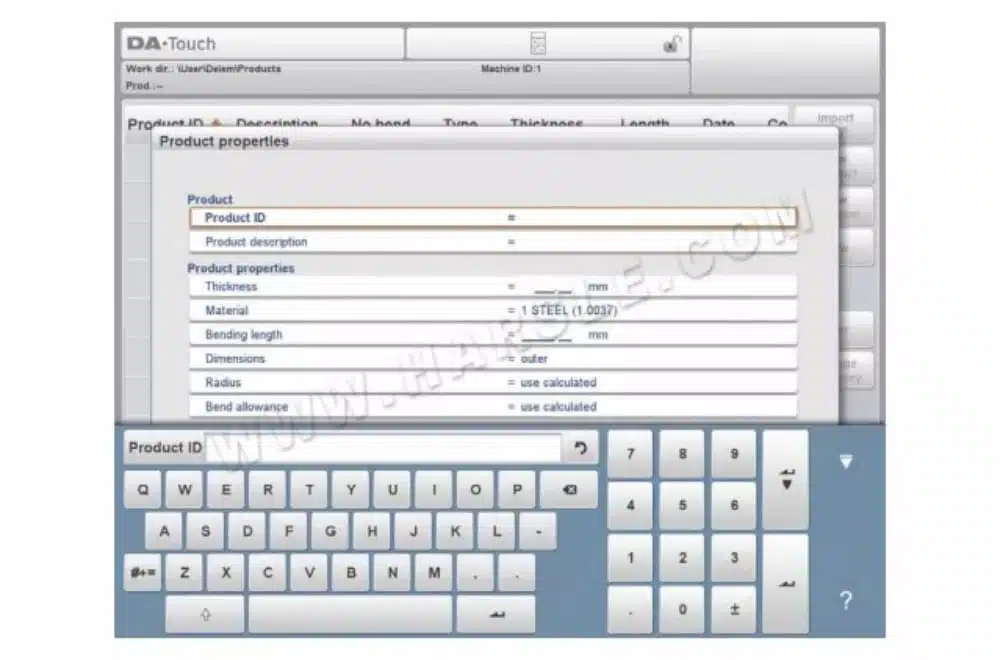Tap number 9 on the numeric keypad
The width and height of the screenshot is (1000, 660).
click(x=734, y=453)
